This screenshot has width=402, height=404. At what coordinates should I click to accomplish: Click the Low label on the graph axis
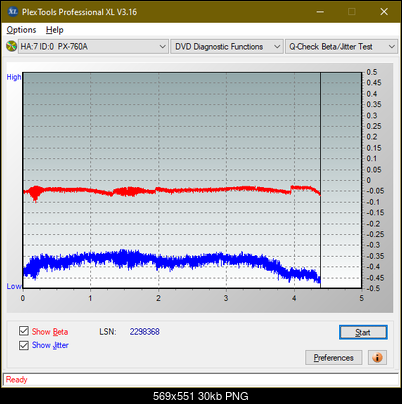click(x=14, y=286)
